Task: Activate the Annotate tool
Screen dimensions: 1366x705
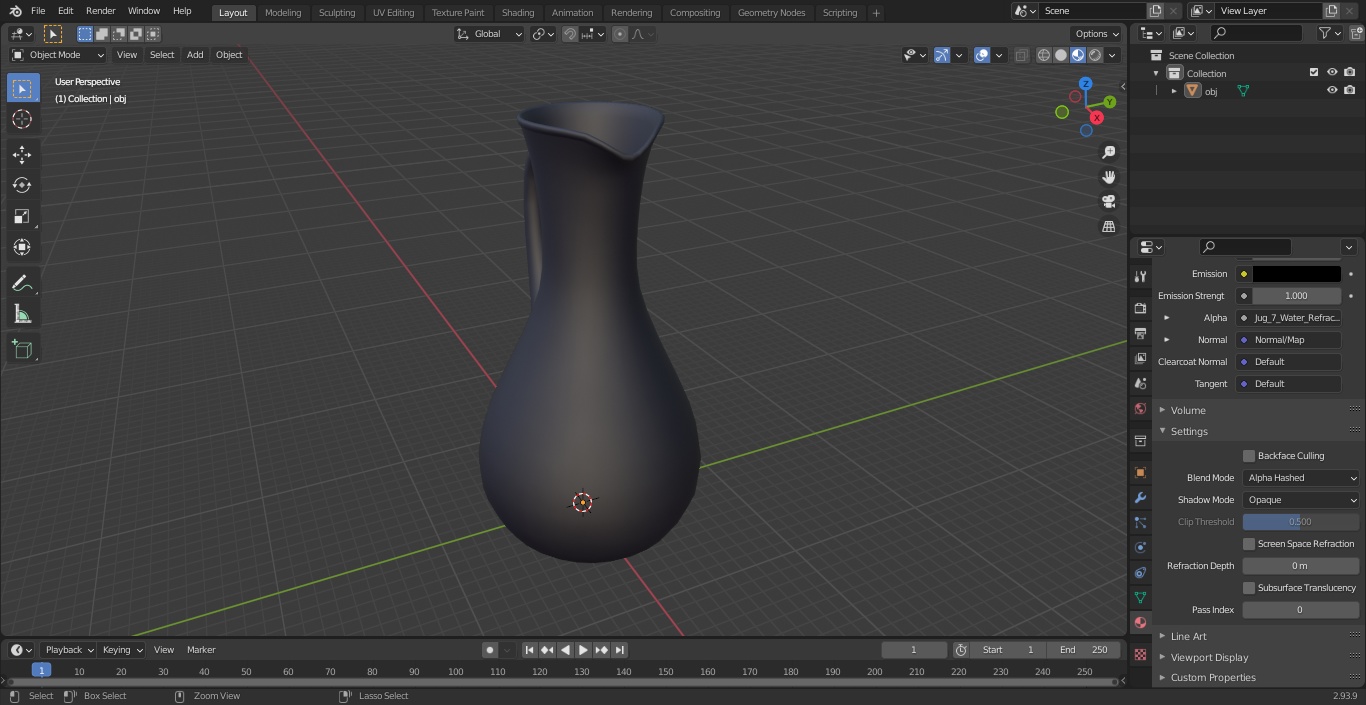Action: [22, 284]
